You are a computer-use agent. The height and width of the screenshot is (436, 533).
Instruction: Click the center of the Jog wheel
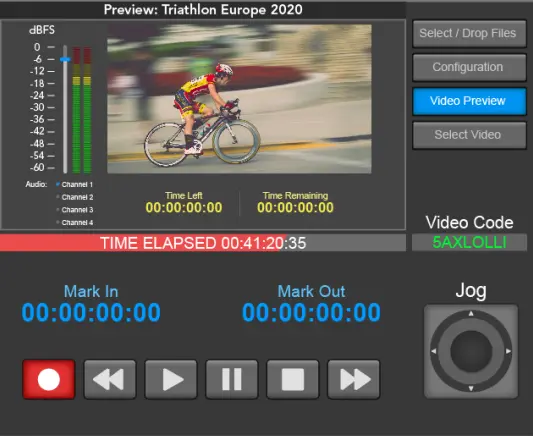tap(471, 351)
